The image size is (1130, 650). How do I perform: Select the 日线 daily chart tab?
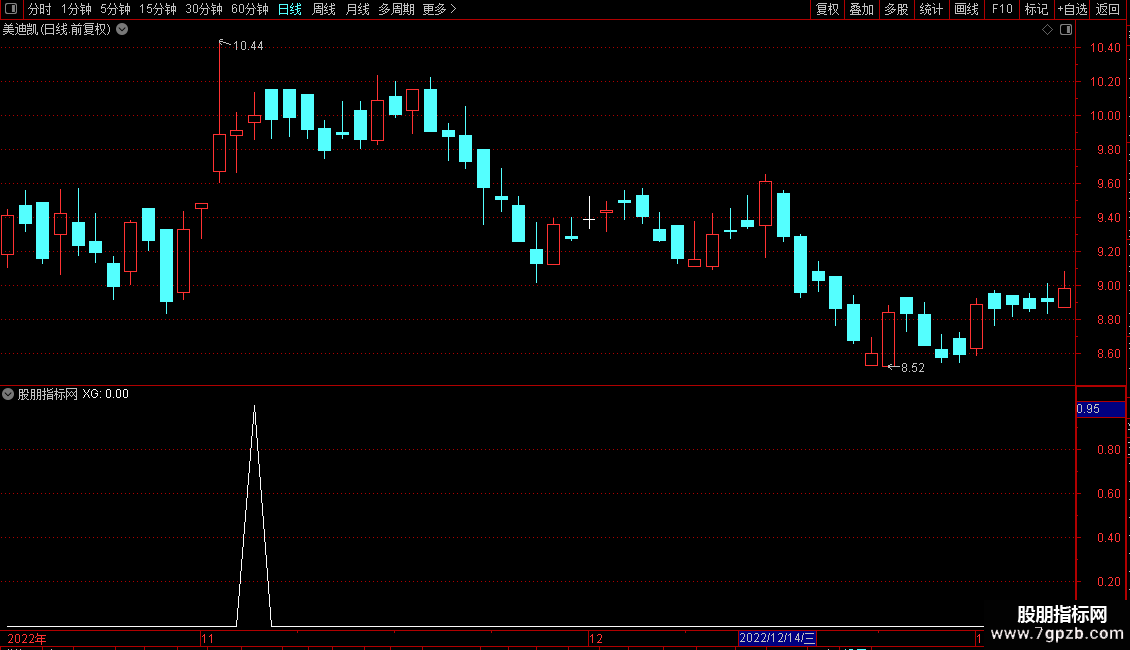tap(290, 9)
